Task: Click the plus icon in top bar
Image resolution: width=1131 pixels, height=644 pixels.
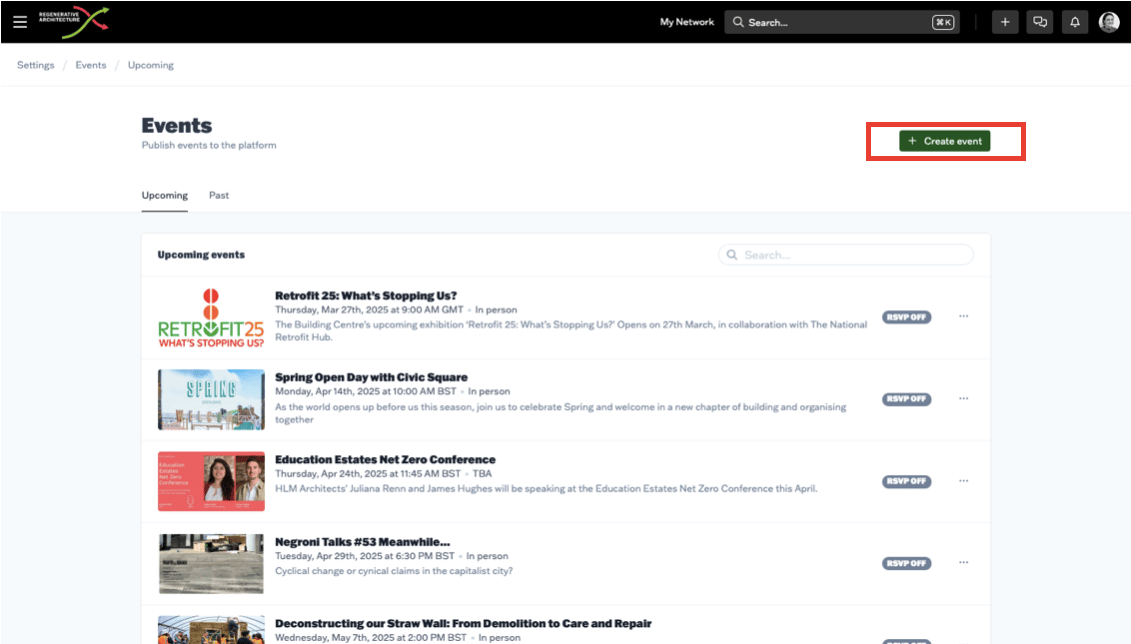Action: 1005,22
